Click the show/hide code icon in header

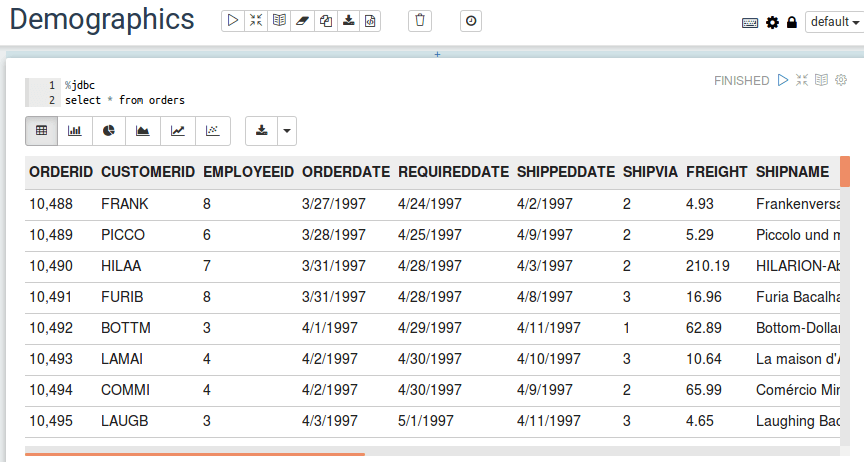coord(256,21)
